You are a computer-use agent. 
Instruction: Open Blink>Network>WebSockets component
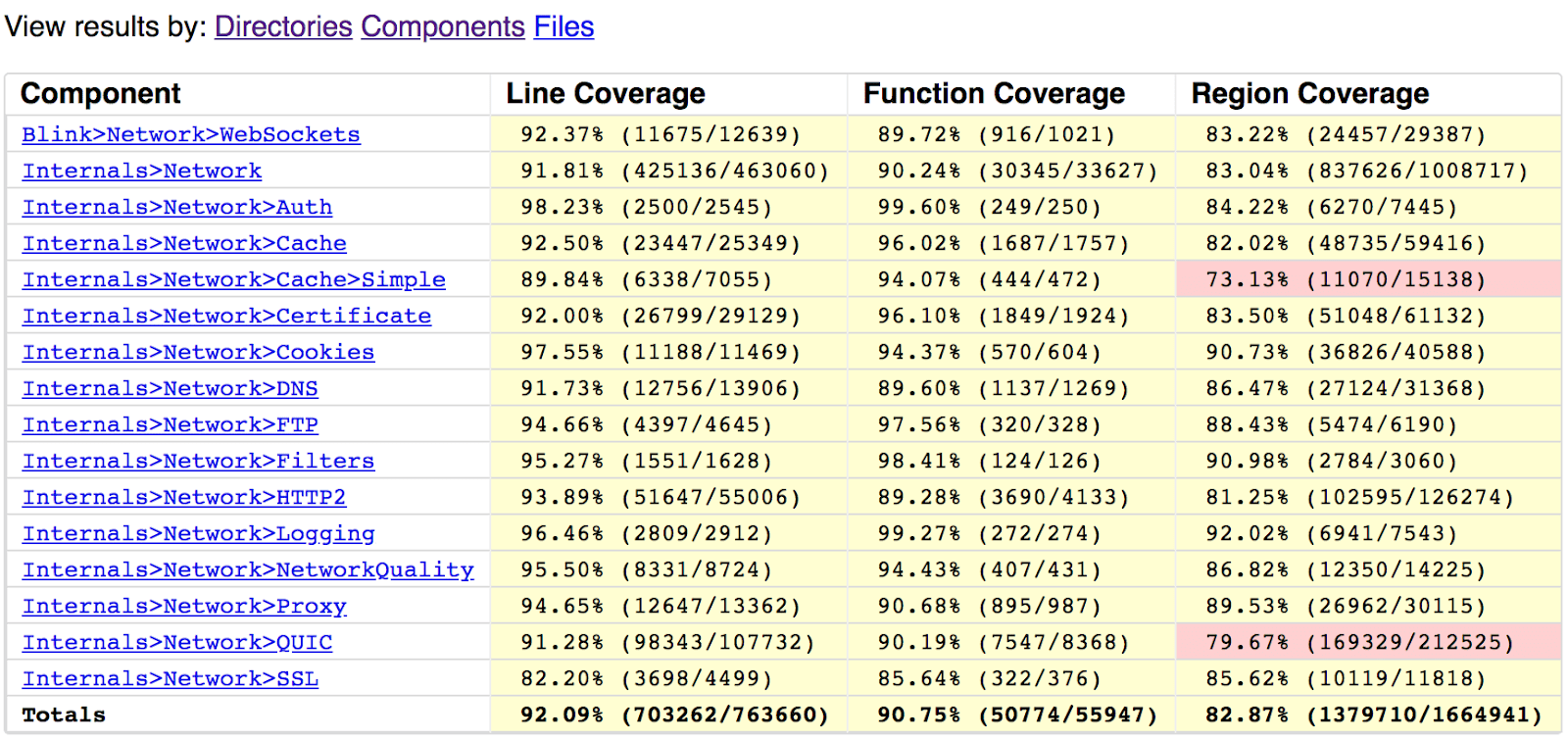(191, 134)
